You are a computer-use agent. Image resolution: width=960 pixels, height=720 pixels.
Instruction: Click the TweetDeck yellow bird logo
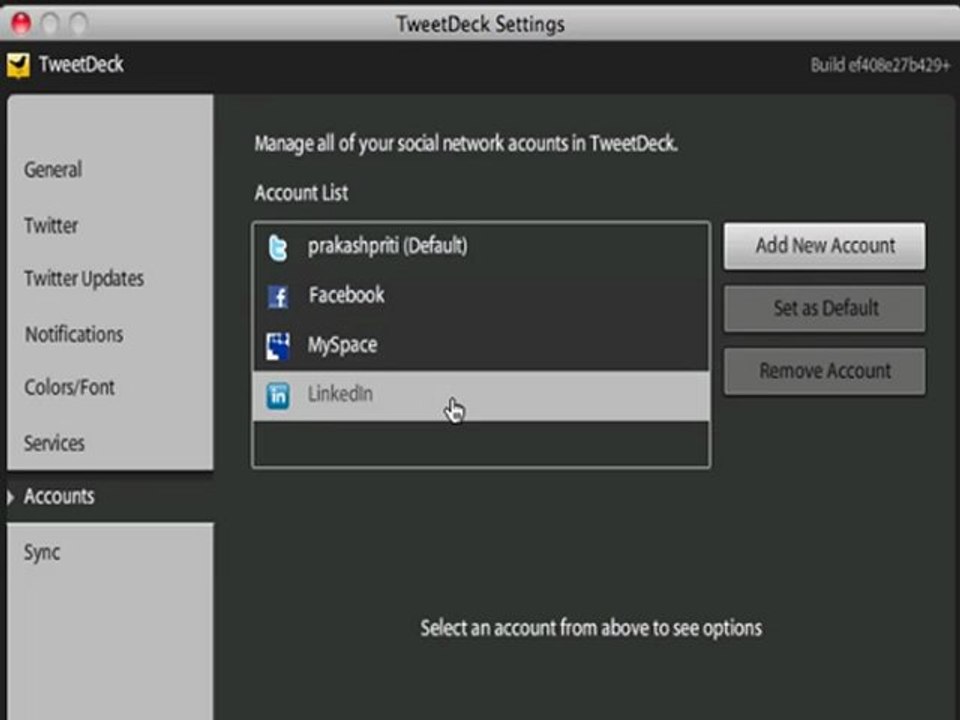[18, 66]
